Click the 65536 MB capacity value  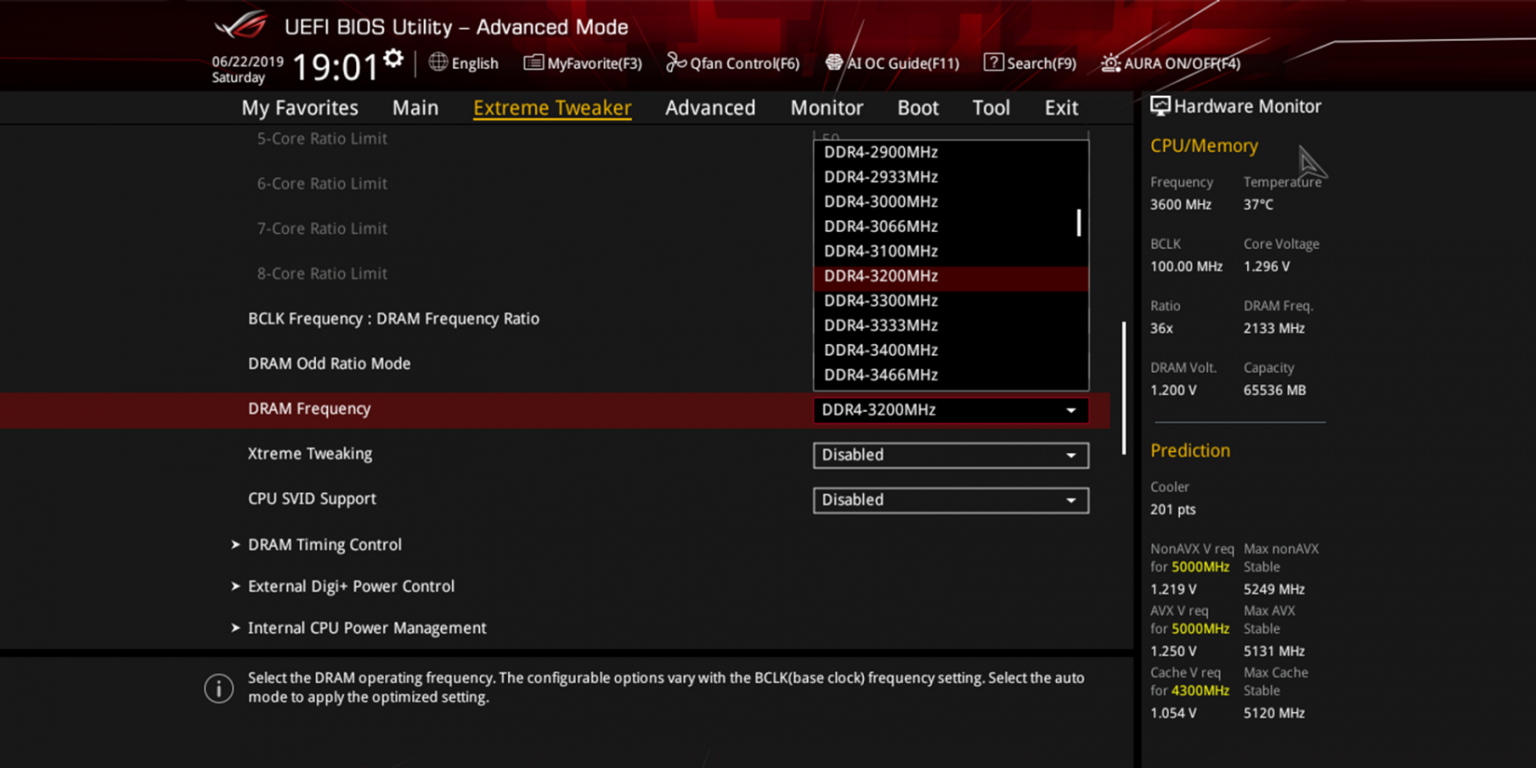coord(1274,391)
